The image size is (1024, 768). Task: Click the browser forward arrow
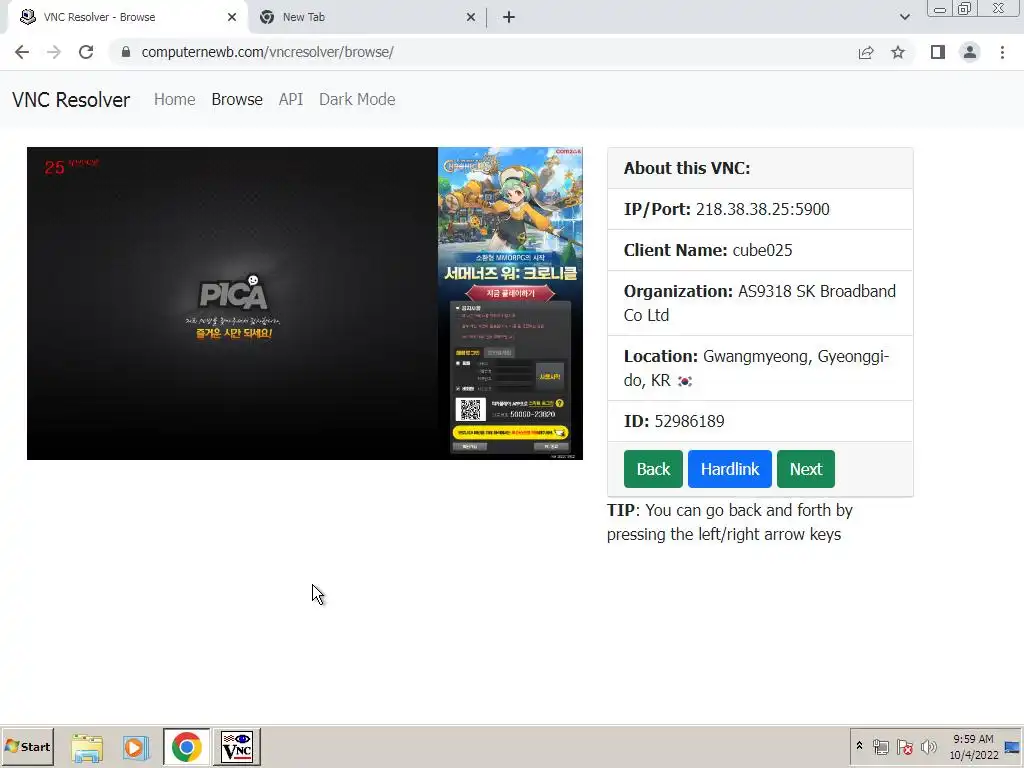pyautogui.click(x=54, y=52)
